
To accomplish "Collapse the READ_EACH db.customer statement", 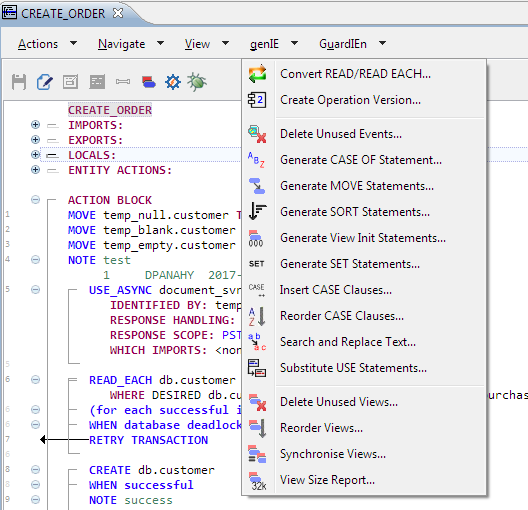I will pyautogui.click(x=35, y=380).
